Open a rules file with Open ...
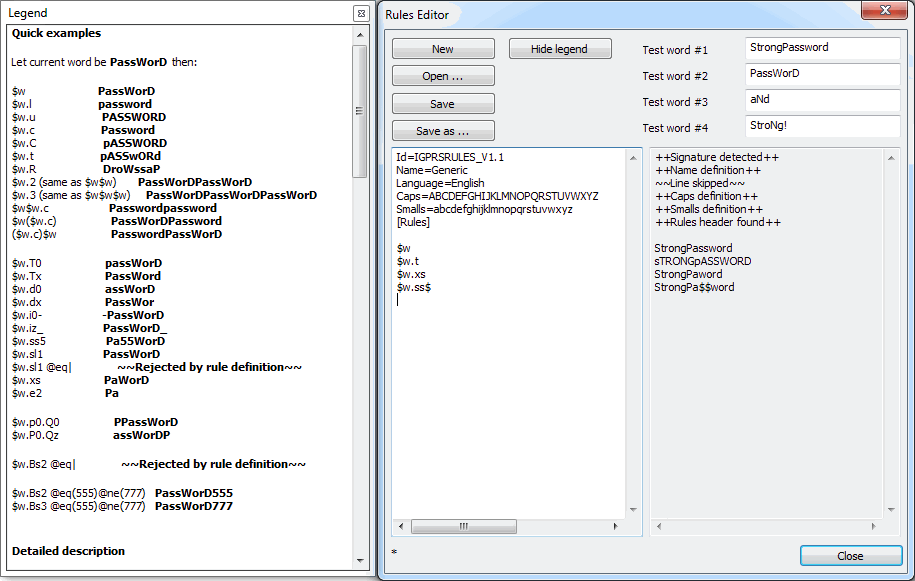Image resolution: width=915 pixels, height=581 pixels. click(x=443, y=76)
